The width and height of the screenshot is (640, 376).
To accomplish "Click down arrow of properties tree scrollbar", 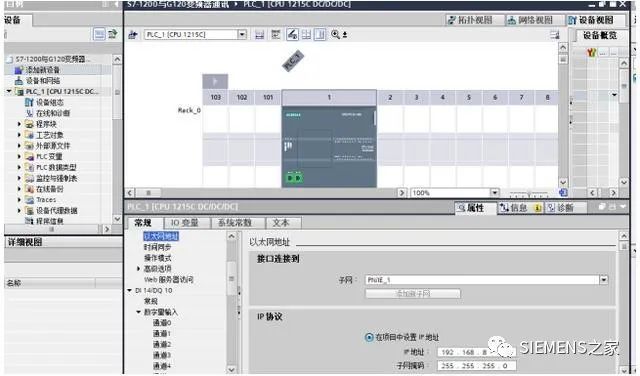I will 232,369.
